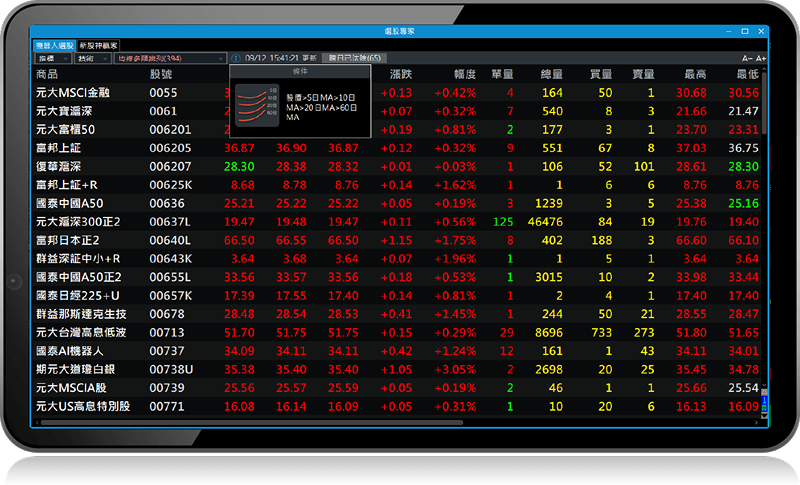
Task: Click the blue info icon beside the update time
Action: (236, 58)
